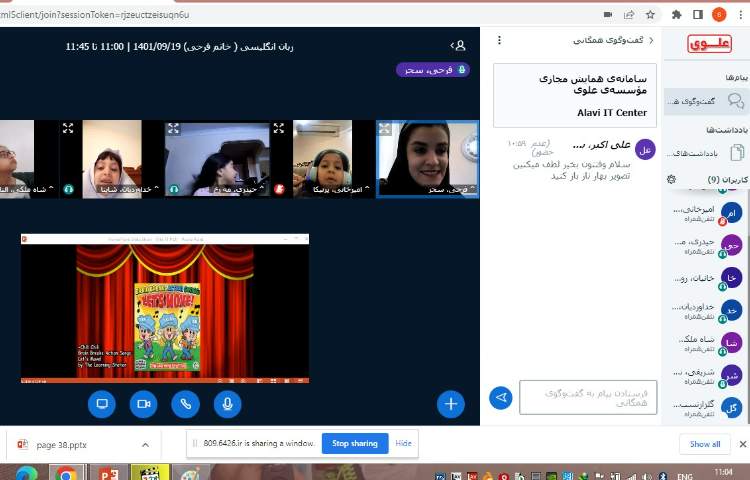The width and height of the screenshot is (750, 480).
Task: Select user شریفی in the users list
Action: (706, 375)
